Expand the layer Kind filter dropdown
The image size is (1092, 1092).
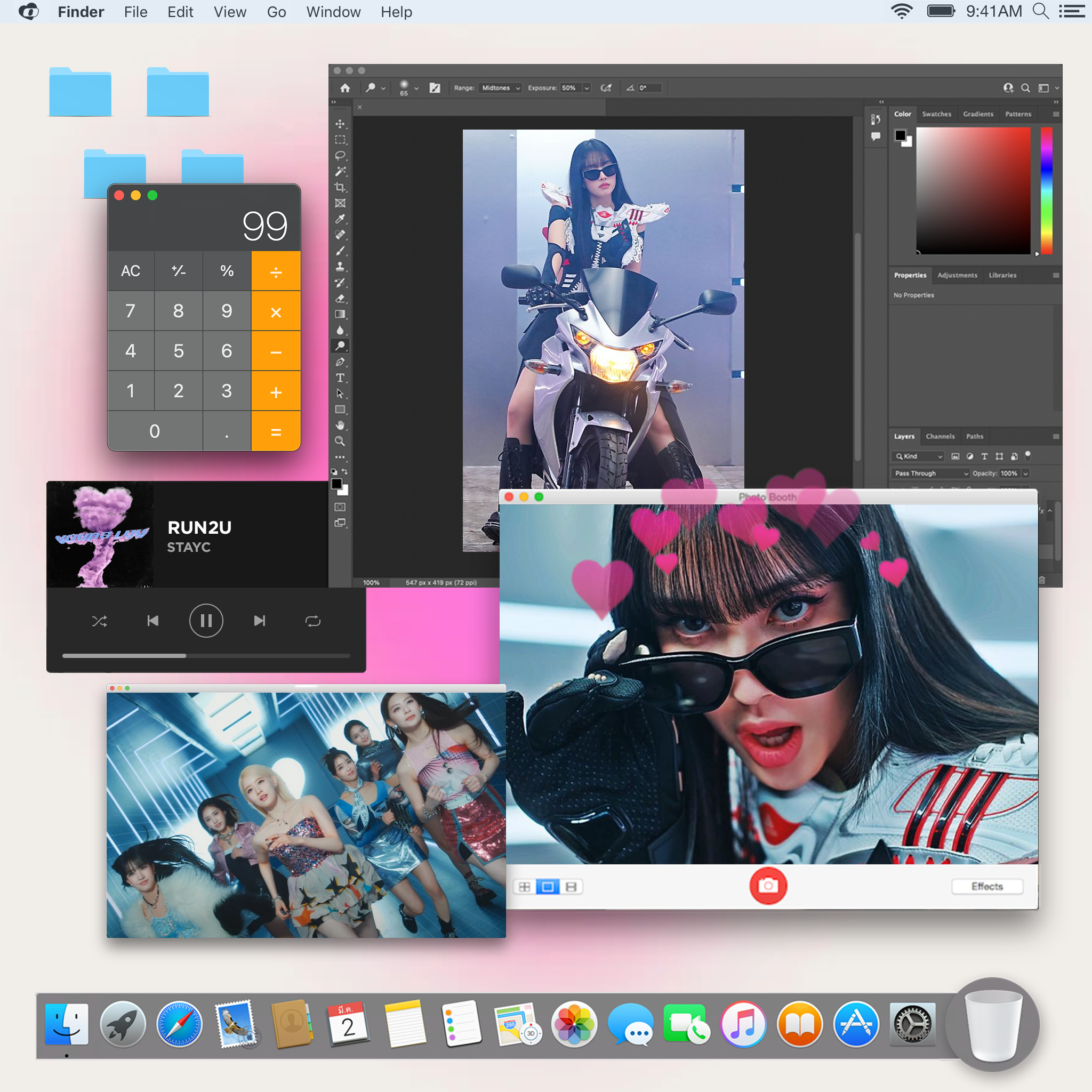919,456
